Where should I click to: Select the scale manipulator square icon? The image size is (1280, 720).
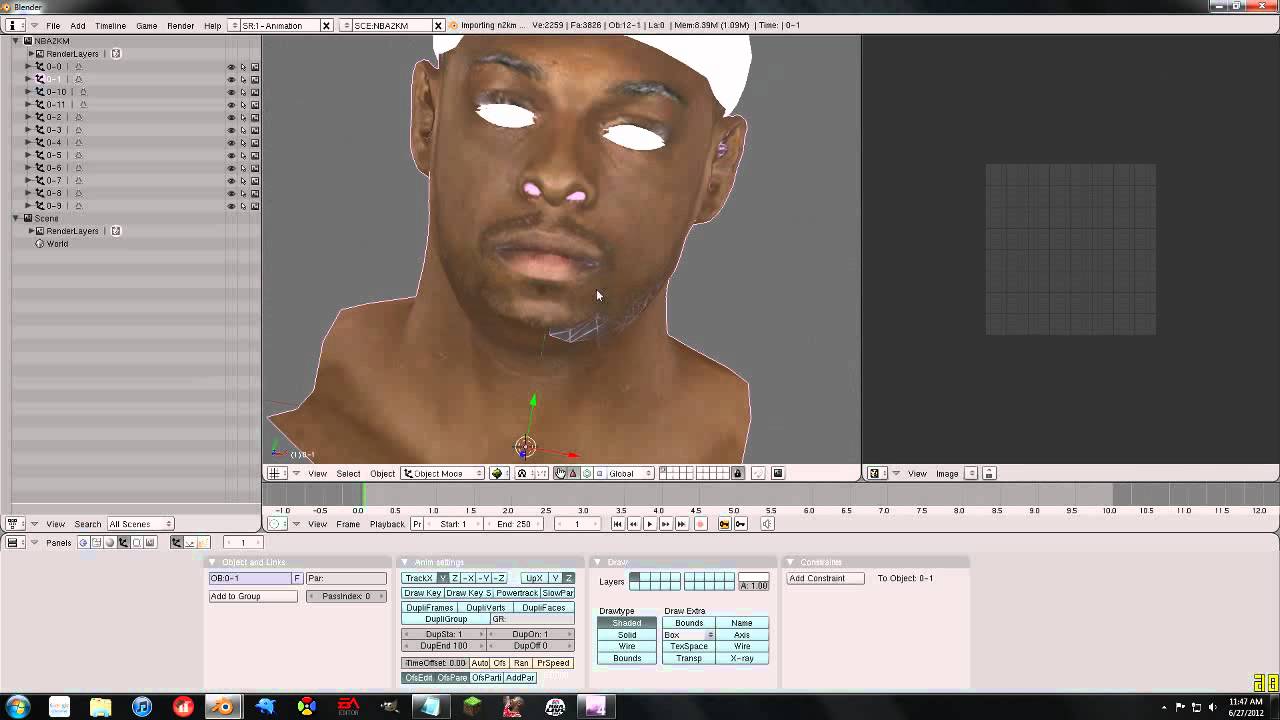(599, 473)
